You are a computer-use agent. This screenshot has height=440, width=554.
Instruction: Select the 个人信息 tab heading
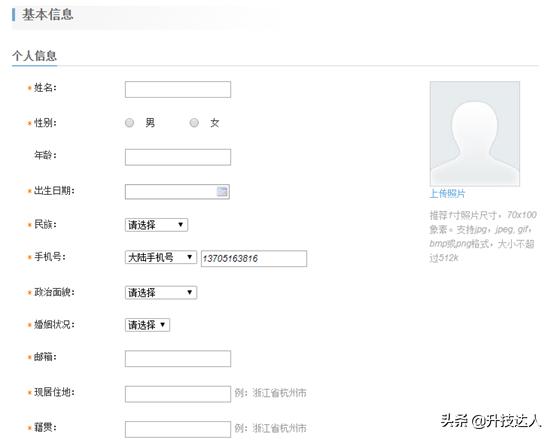point(34,56)
